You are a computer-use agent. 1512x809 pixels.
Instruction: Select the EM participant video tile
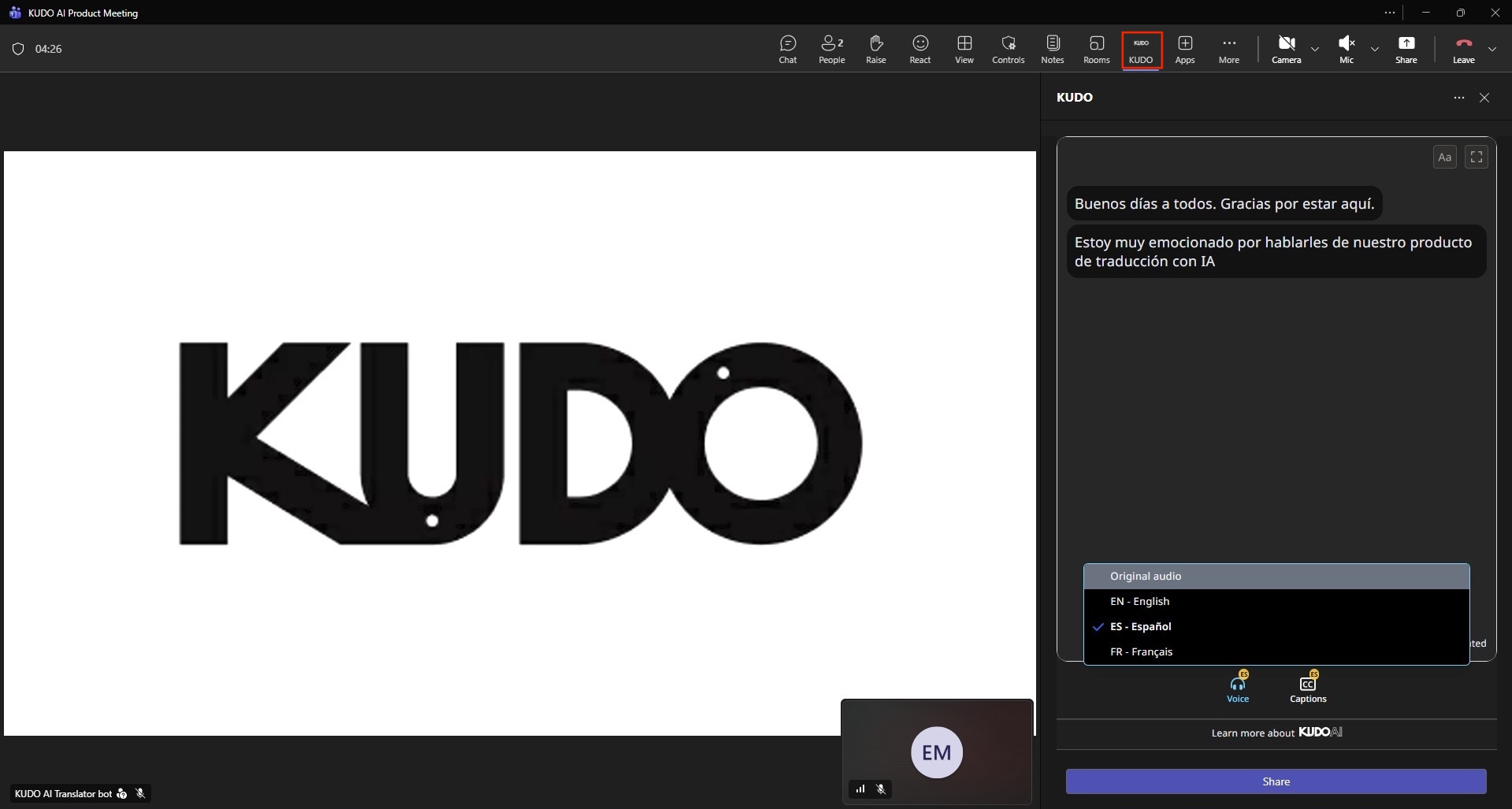coord(937,751)
